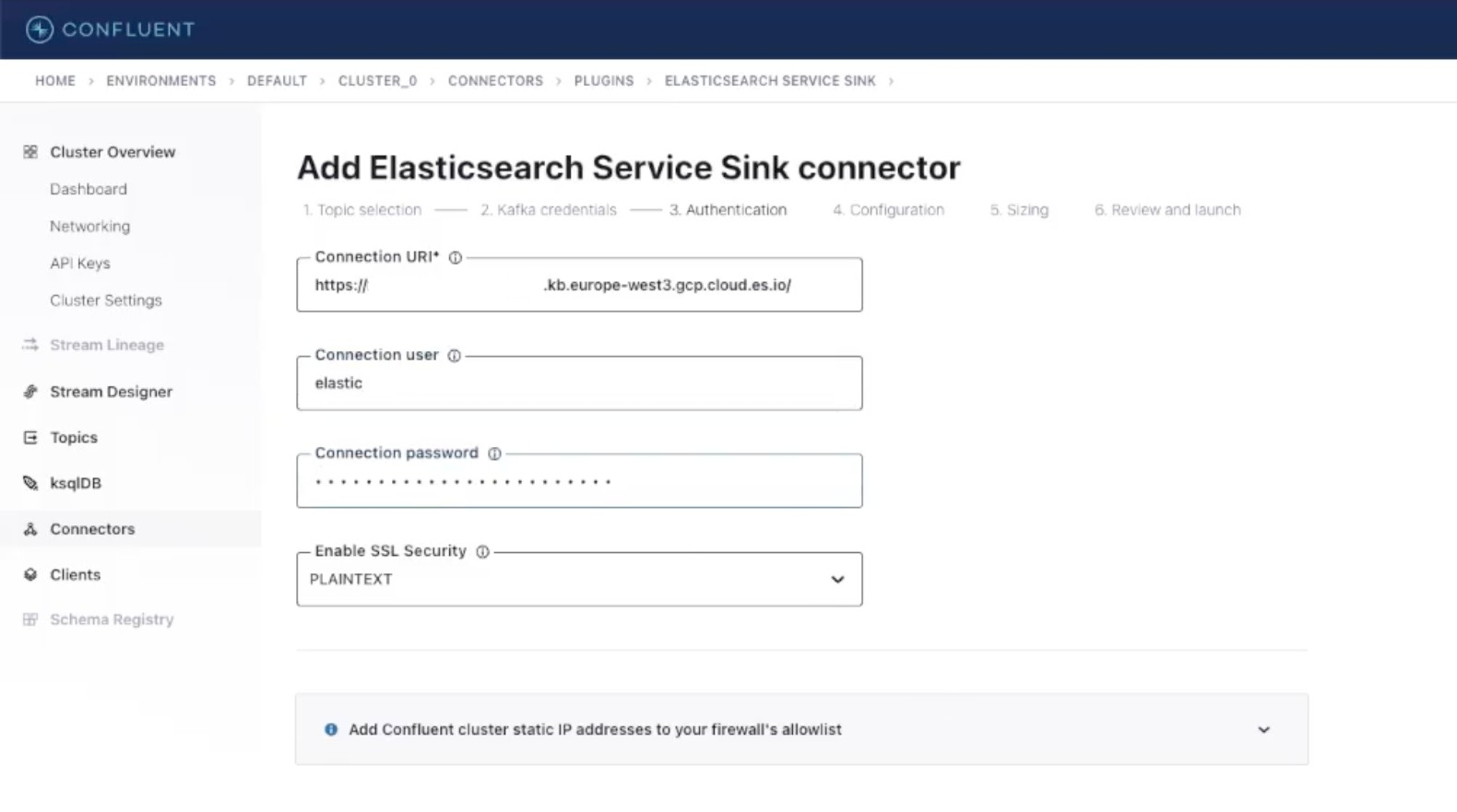Click the Connectors sidebar icon

30,529
